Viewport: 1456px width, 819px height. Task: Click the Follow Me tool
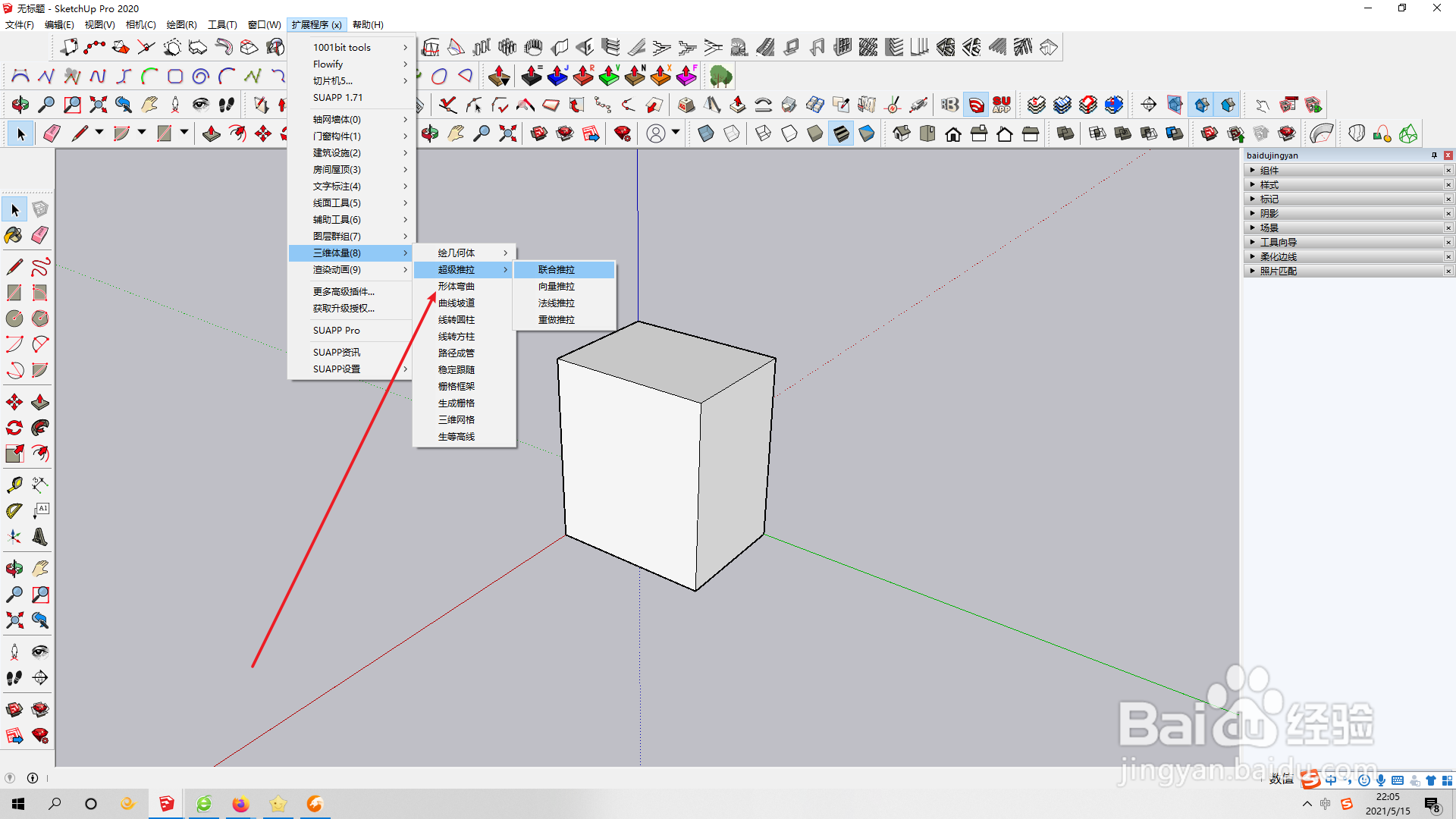coord(40,428)
